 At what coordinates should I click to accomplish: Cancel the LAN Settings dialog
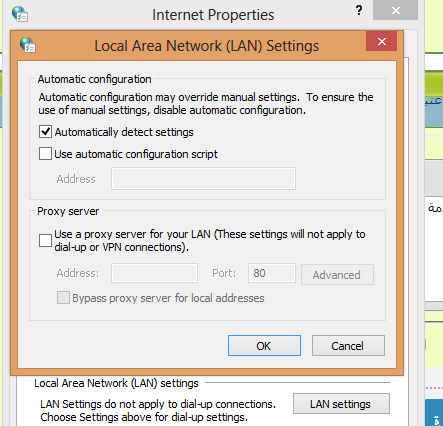(x=348, y=346)
